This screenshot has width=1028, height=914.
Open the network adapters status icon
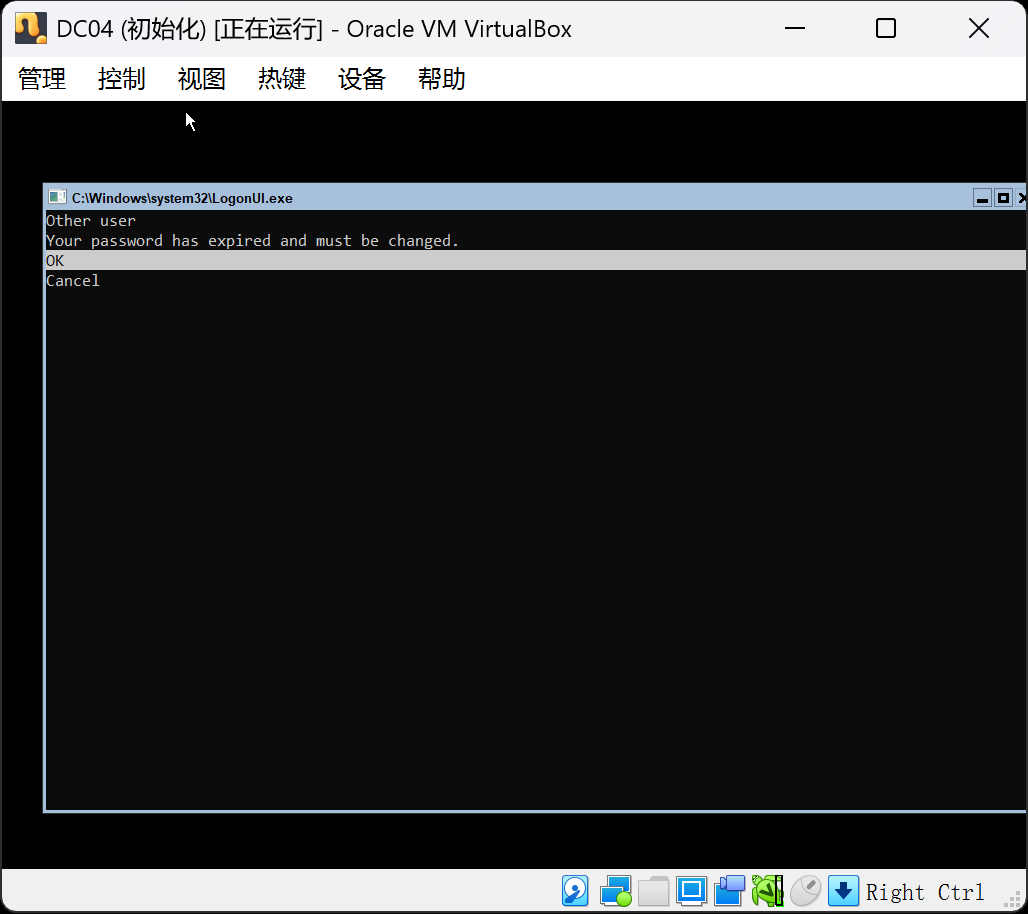pyautogui.click(x=615, y=890)
